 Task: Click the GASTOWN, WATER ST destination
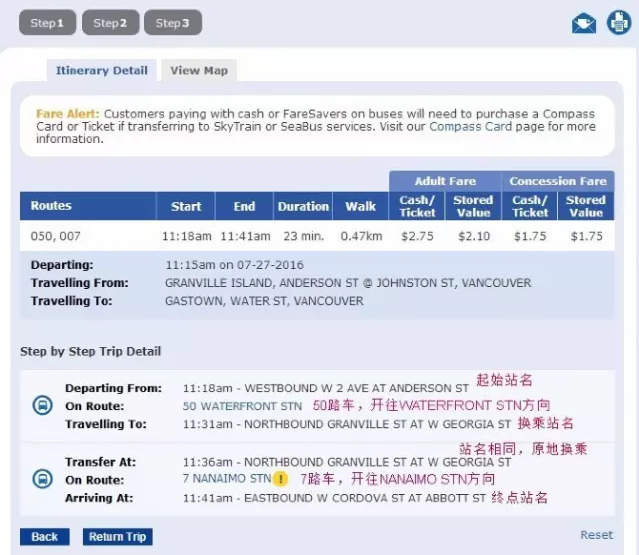pyautogui.click(x=264, y=301)
